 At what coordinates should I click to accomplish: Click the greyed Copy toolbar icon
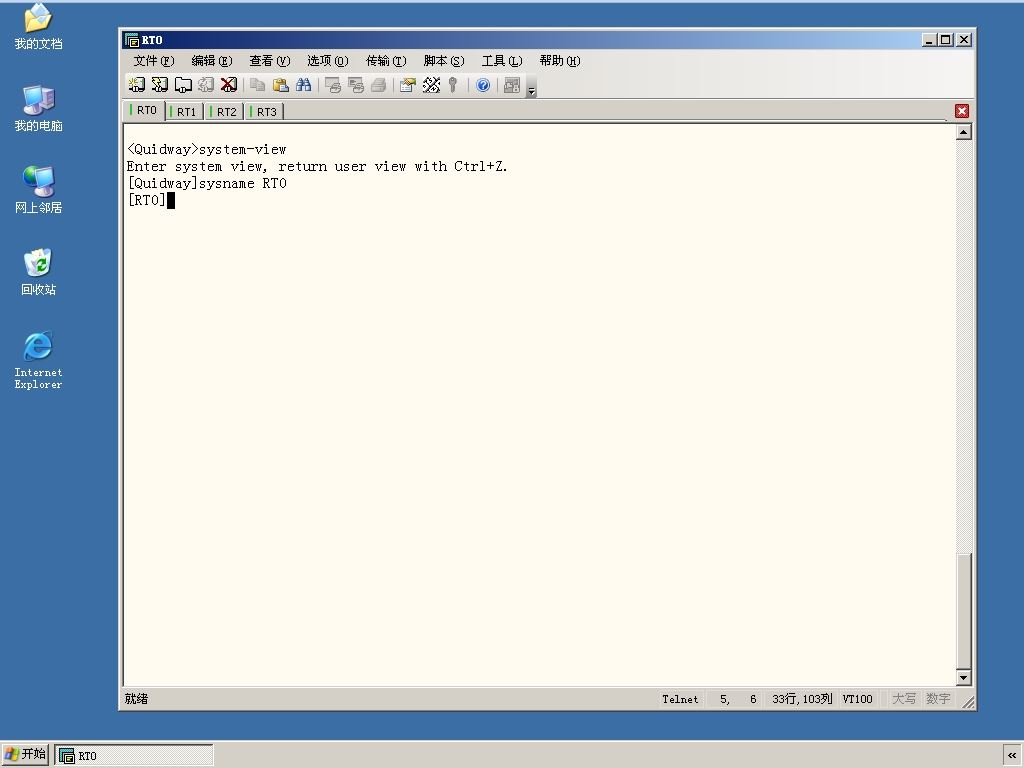(x=258, y=85)
